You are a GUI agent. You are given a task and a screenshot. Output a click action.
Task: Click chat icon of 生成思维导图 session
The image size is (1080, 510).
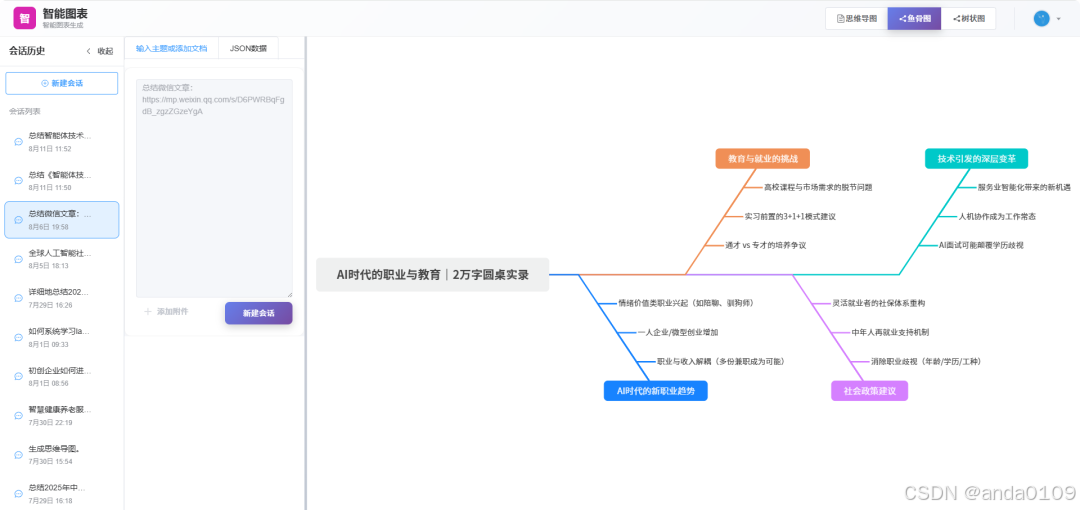point(19,455)
